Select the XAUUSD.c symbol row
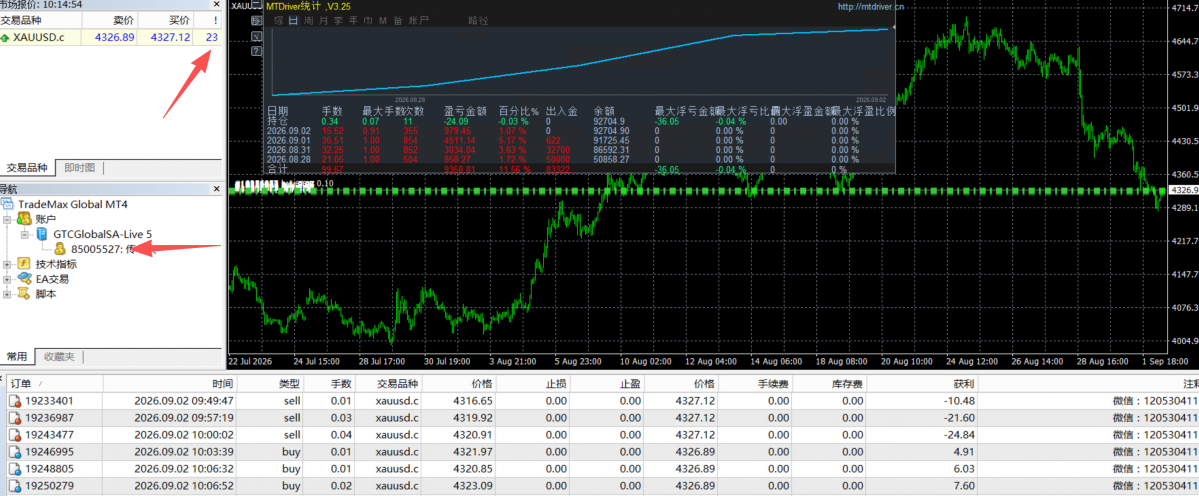1199x496 pixels. coord(111,37)
